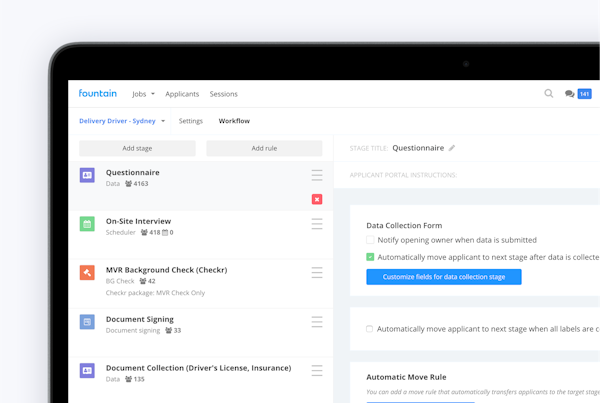Expand Delivery Driver - Sydney job selector arrow
Screen dimensions: 600x403
[163, 121]
